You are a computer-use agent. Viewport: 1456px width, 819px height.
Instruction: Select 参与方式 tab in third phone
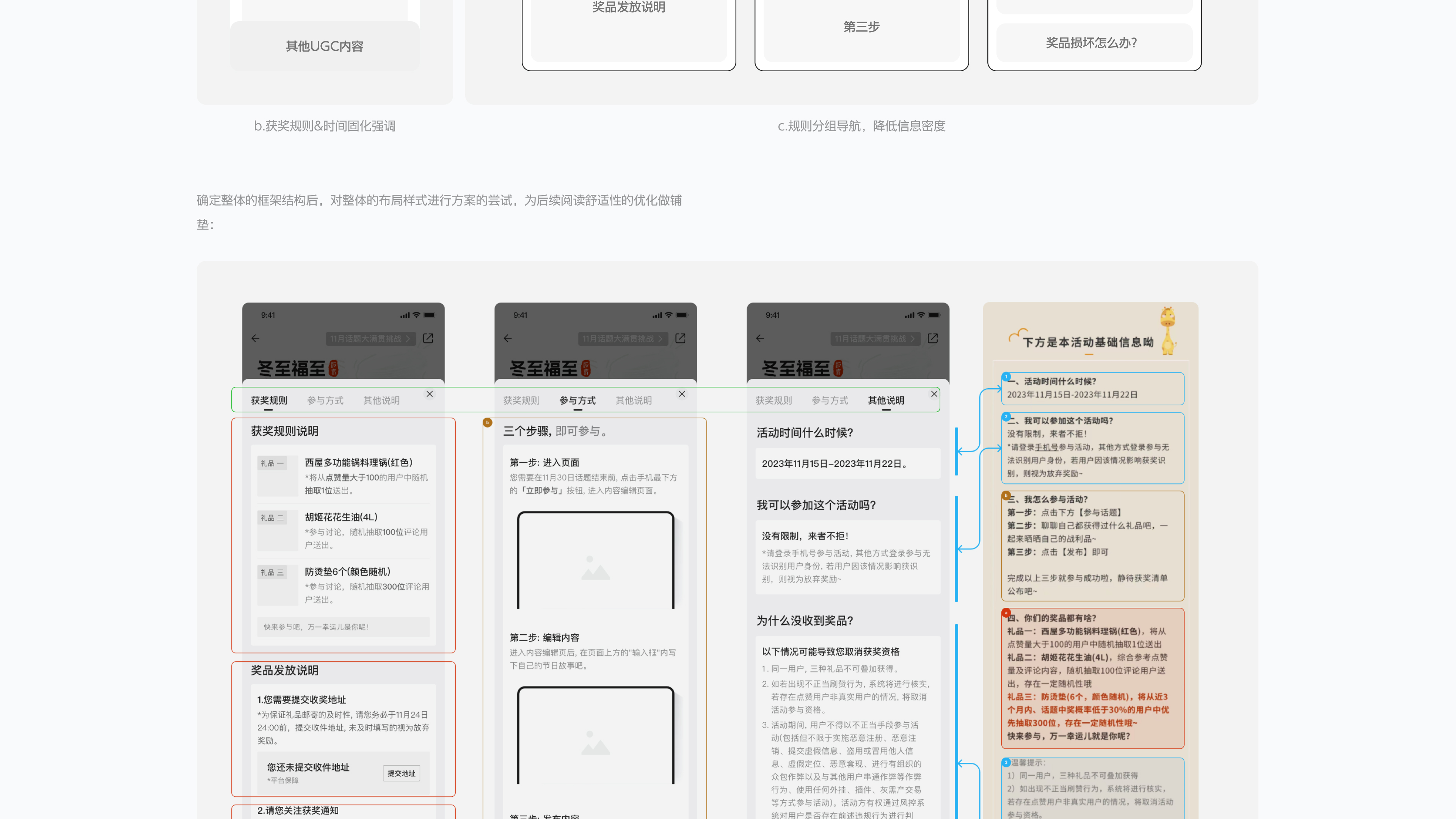click(x=829, y=400)
